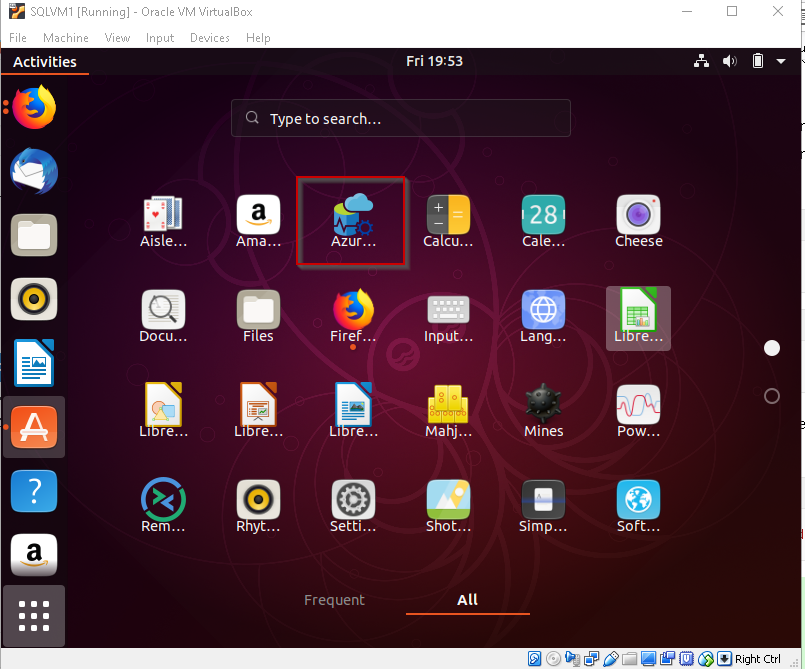The image size is (805, 669).
Task: Open the system menu arrow in top bar
Action: click(x=781, y=61)
